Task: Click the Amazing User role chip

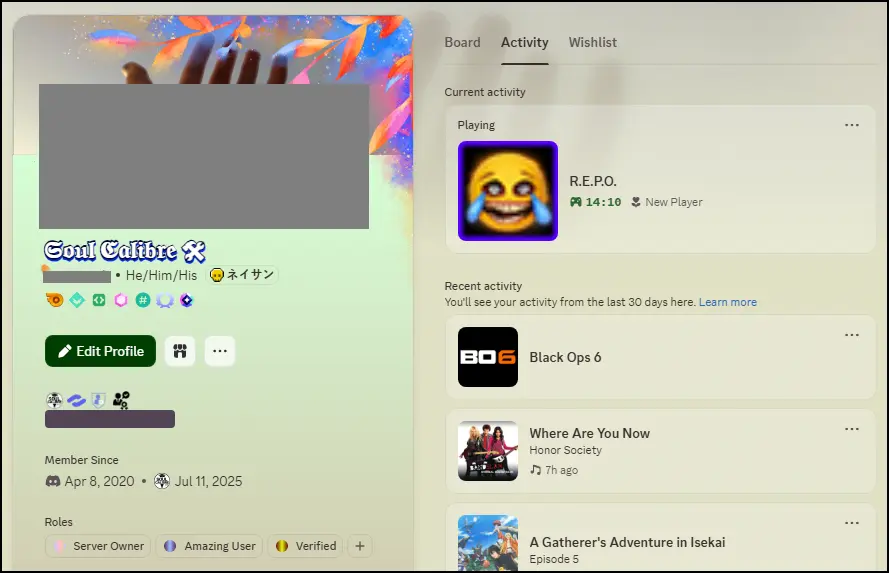Action: point(209,546)
